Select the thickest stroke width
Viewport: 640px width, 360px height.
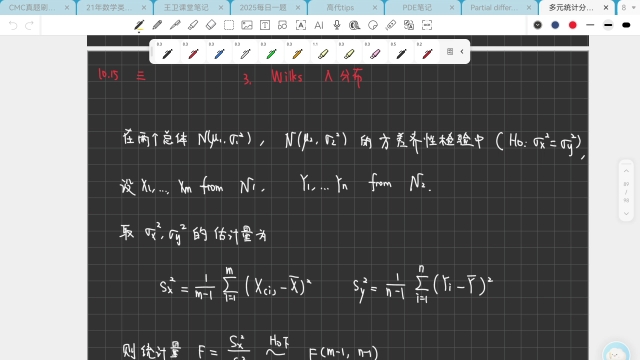626,25
